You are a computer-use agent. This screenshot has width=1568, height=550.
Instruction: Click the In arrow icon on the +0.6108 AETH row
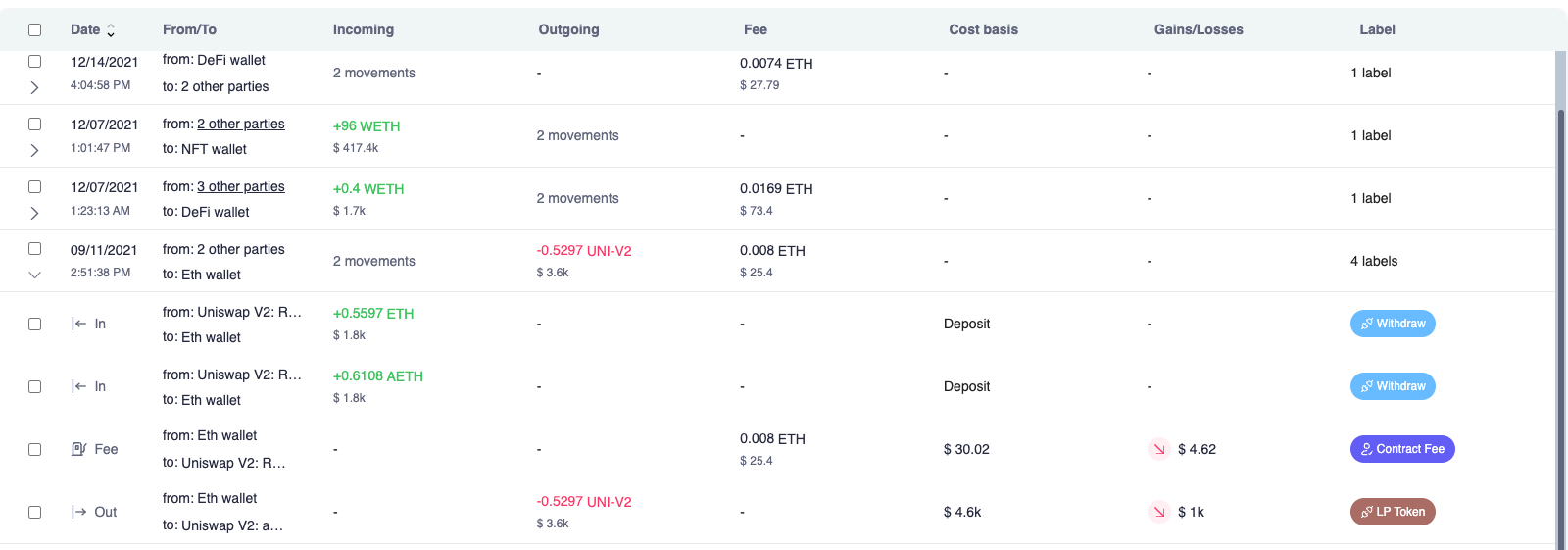point(79,386)
